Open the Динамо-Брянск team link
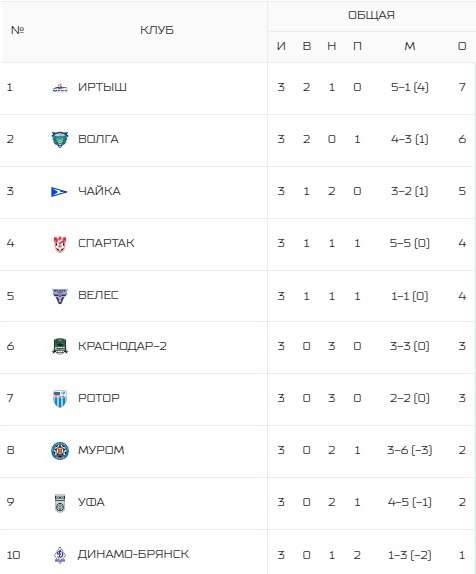This screenshot has width=476, height=574. coord(133,554)
